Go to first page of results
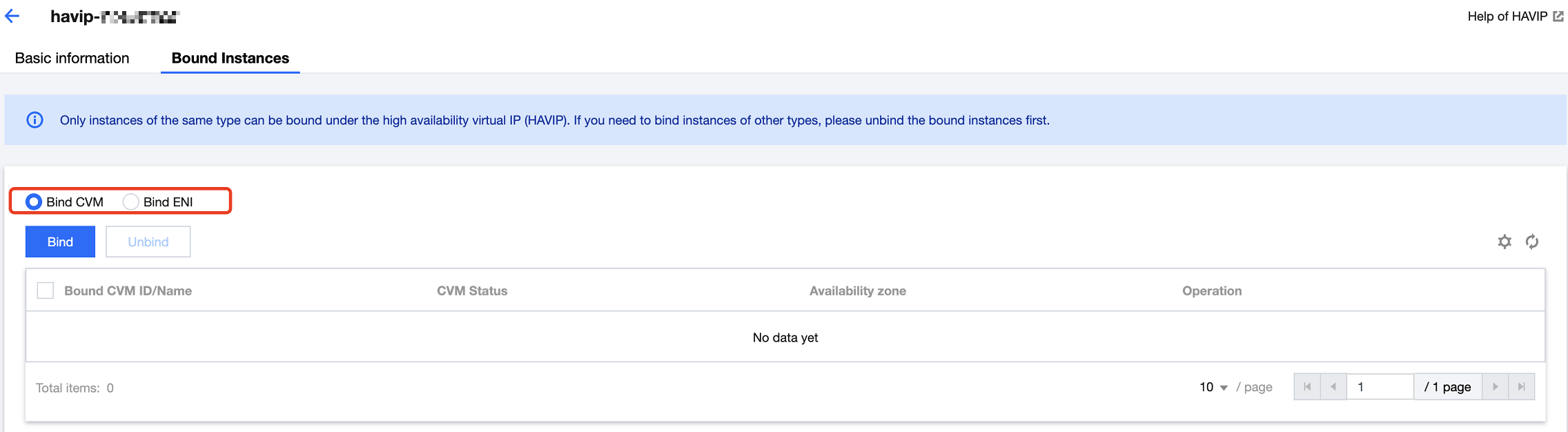The height and width of the screenshot is (432, 1568). [1307, 387]
